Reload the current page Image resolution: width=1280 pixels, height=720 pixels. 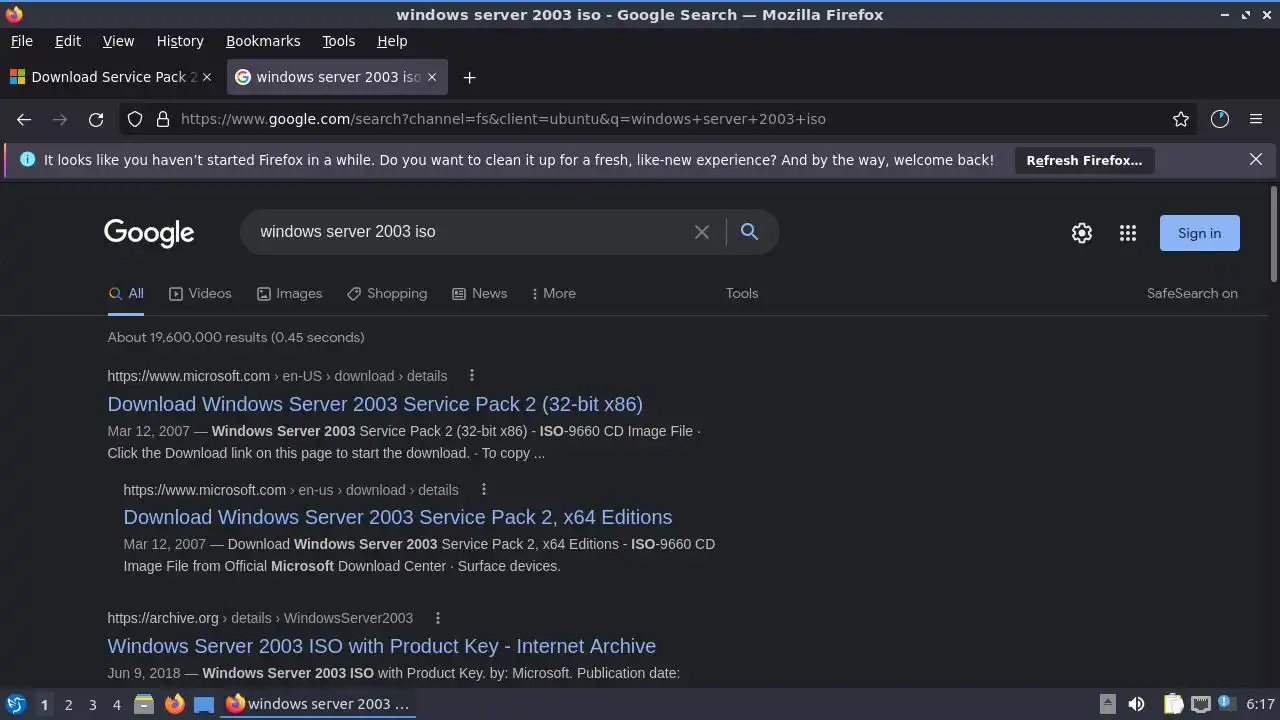[x=96, y=119]
